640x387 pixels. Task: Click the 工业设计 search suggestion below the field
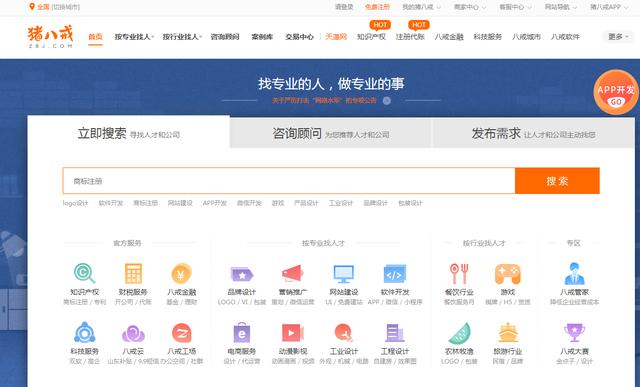tap(341, 203)
